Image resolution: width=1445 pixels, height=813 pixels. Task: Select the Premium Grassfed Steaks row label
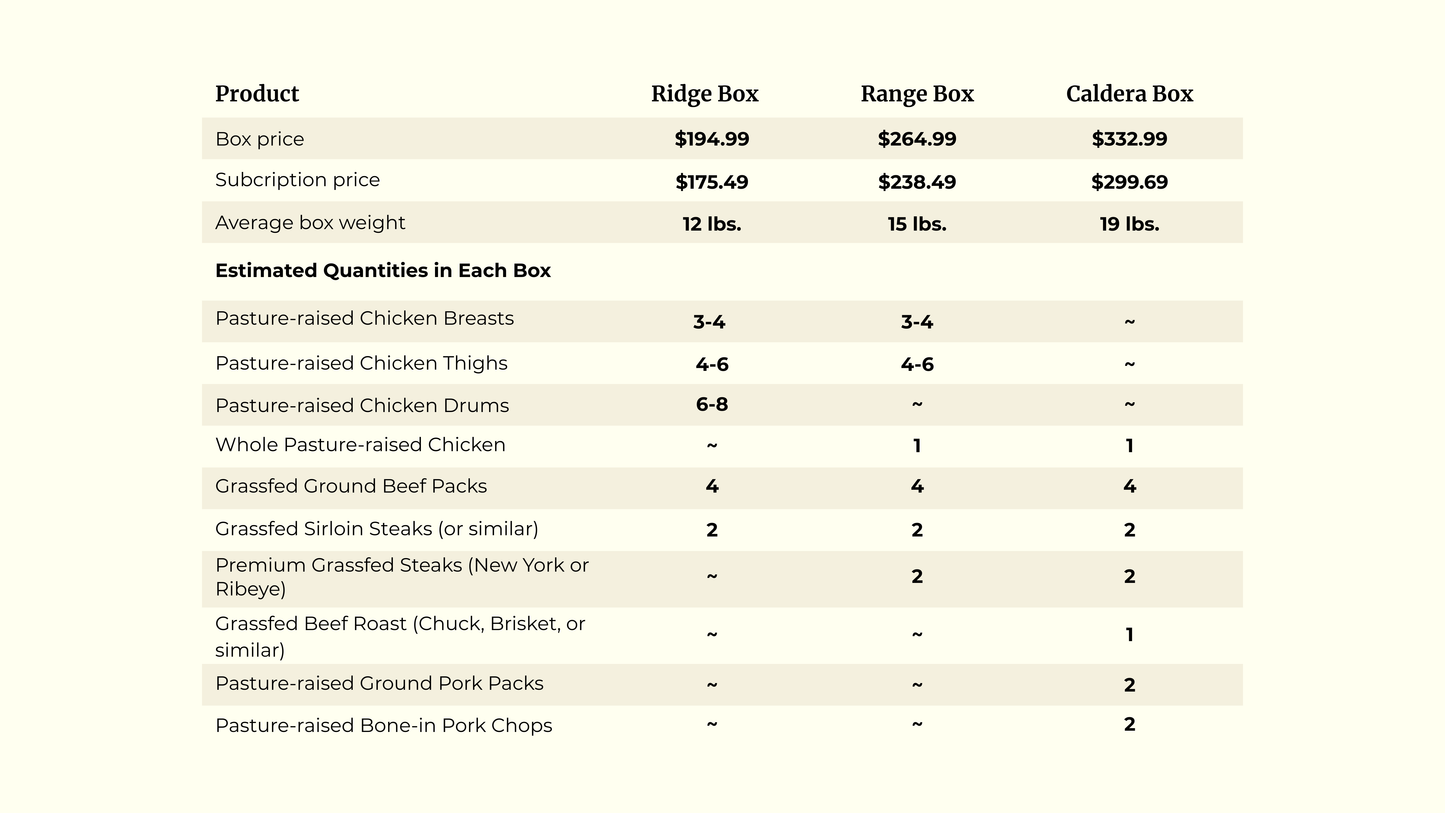coord(401,577)
